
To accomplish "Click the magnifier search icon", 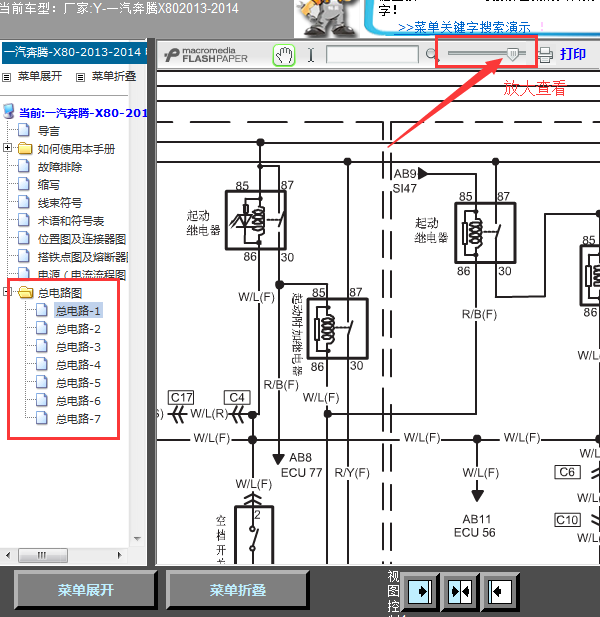I will pyautogui.click(x=431, y=54).
